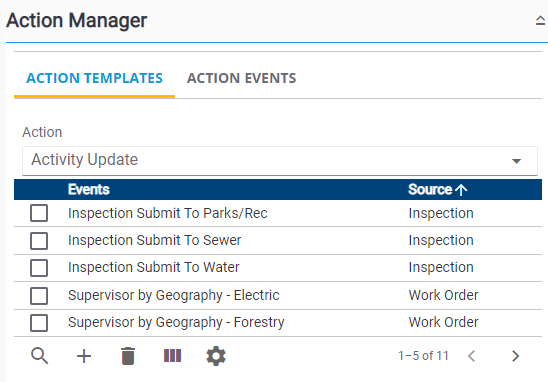This screenshot has width=548, height=382.
Task: Select 'Inspection Submit To Water' text
Action: click(x=153, y=267)
